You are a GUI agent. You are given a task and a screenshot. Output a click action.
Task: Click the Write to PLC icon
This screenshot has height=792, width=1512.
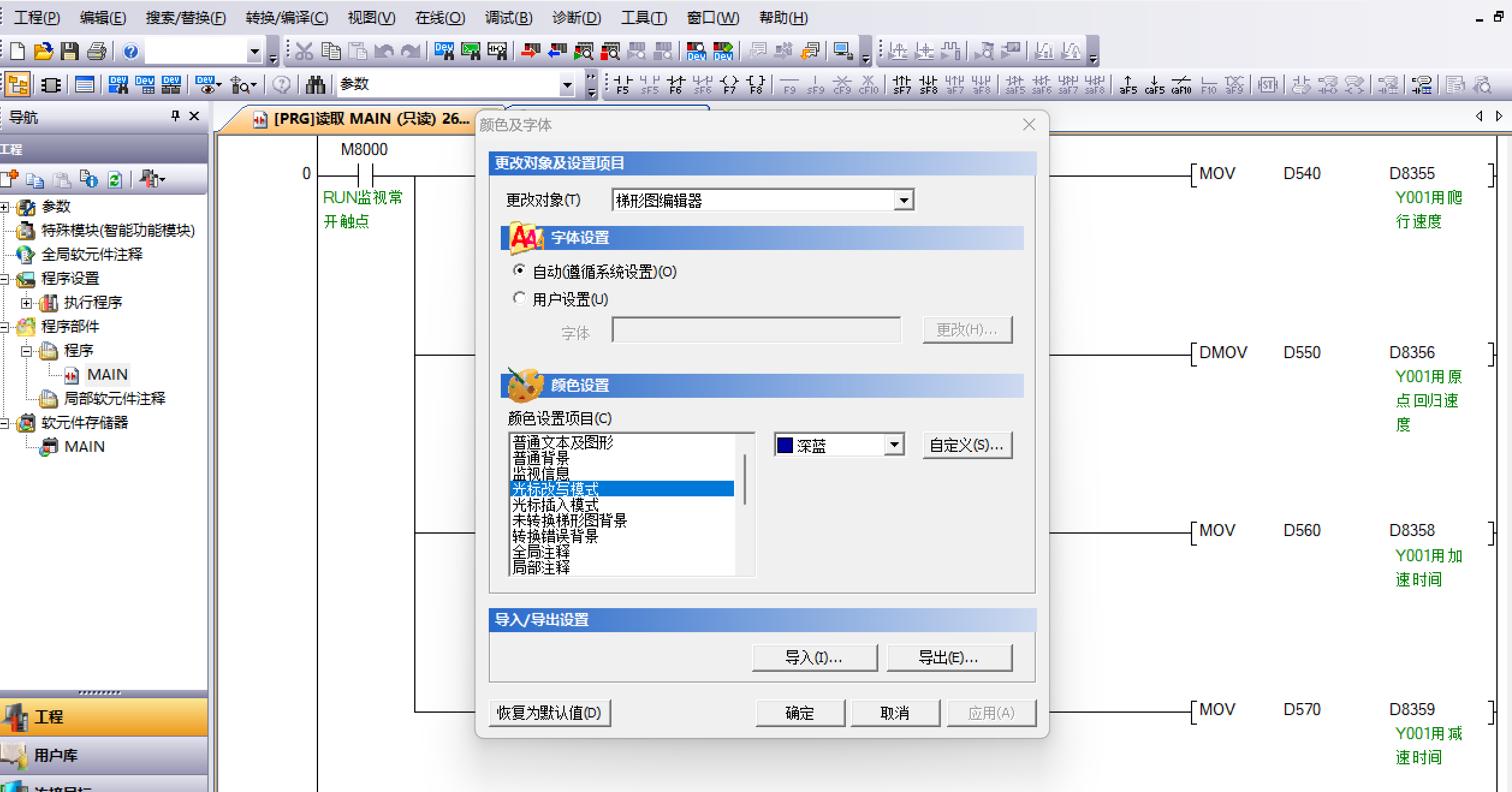(530, 52)
